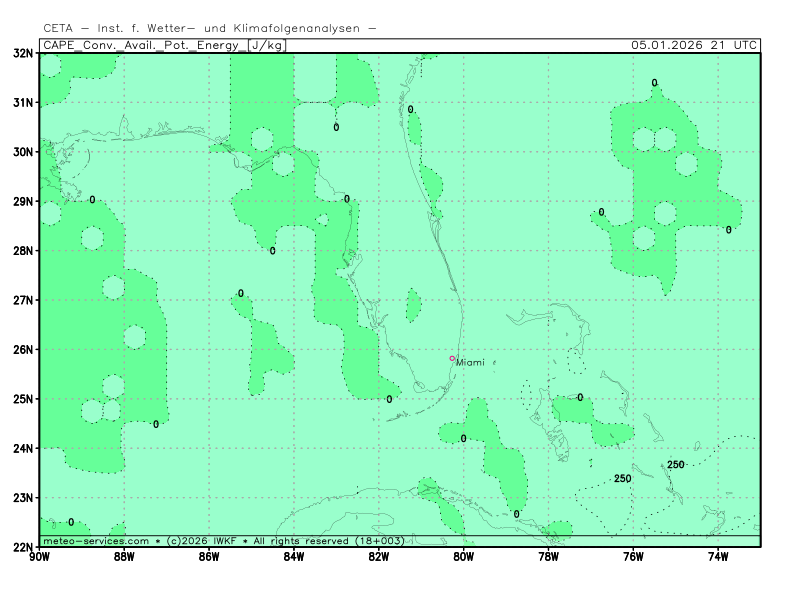
Task: Click the right 250 contour label
Action: click(676, 465)
